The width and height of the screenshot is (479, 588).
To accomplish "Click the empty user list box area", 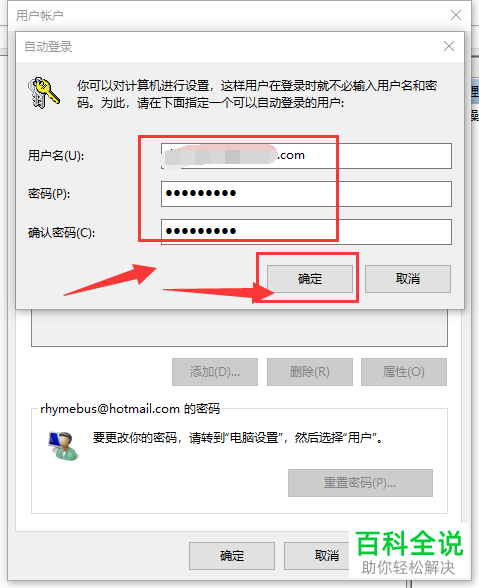I will pyautogui.click(x=239, y=328).
